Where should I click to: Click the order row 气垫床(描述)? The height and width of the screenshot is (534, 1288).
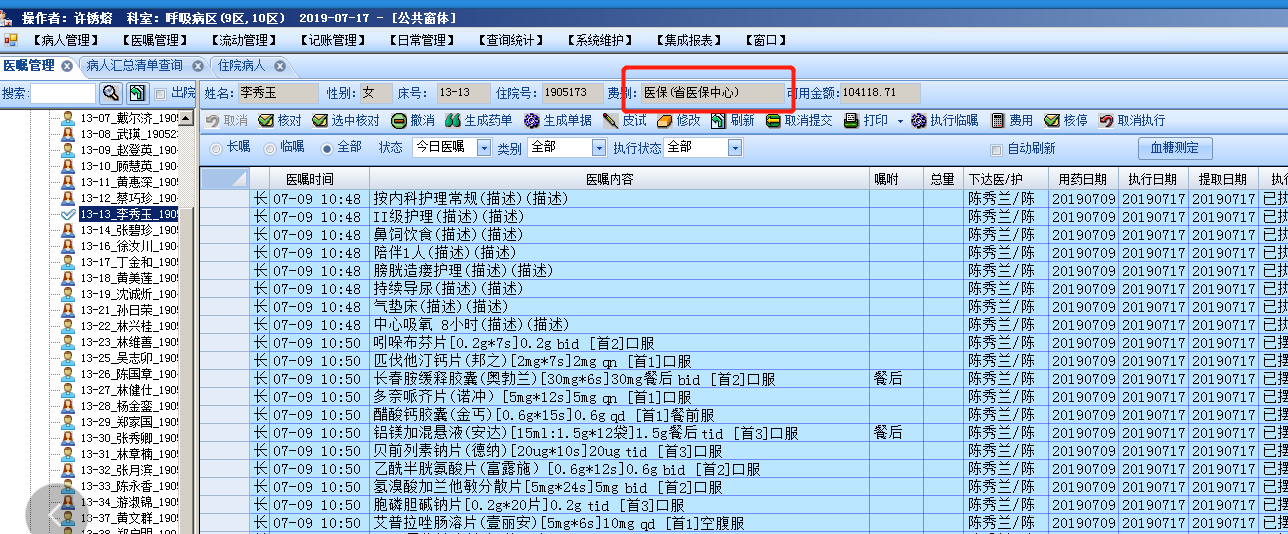point(744,307)
